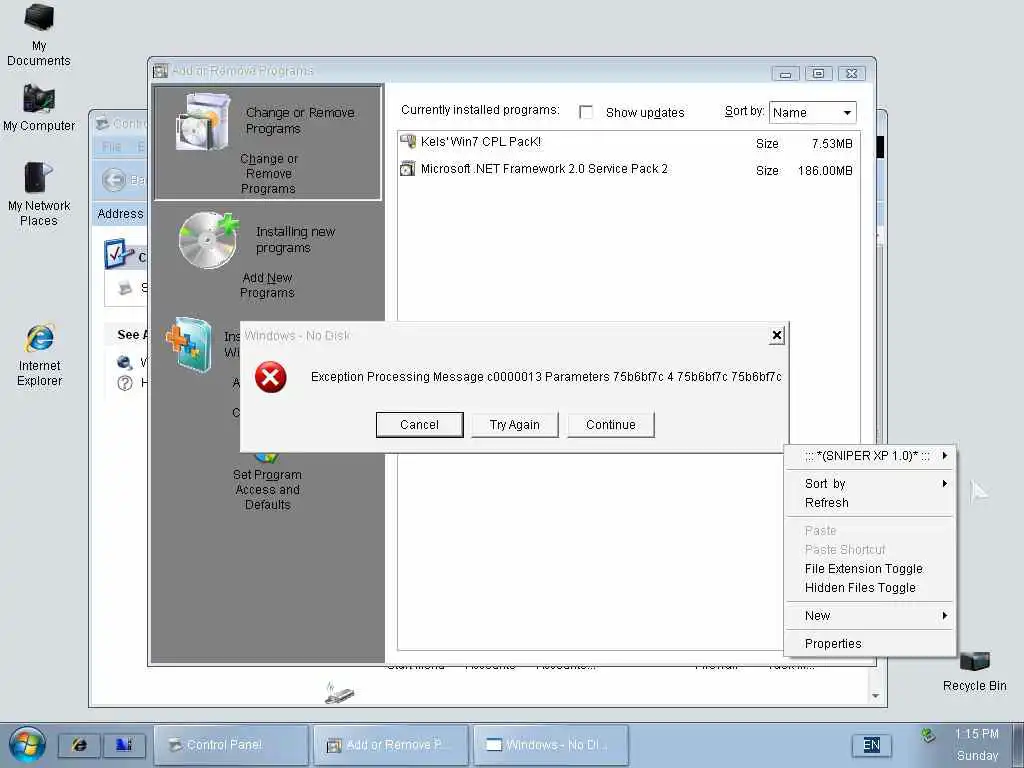Open Properties from context menu
The image size is (1024, 768).
(x=871, y=644)
